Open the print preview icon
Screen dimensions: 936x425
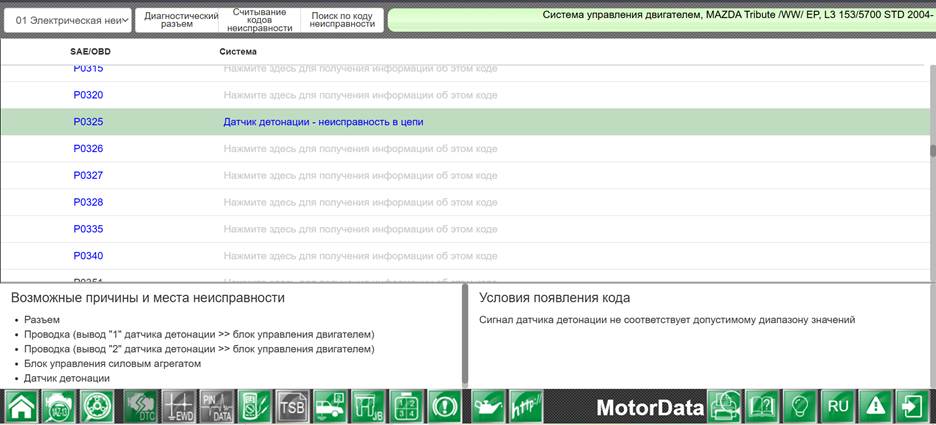coord(725,406)
